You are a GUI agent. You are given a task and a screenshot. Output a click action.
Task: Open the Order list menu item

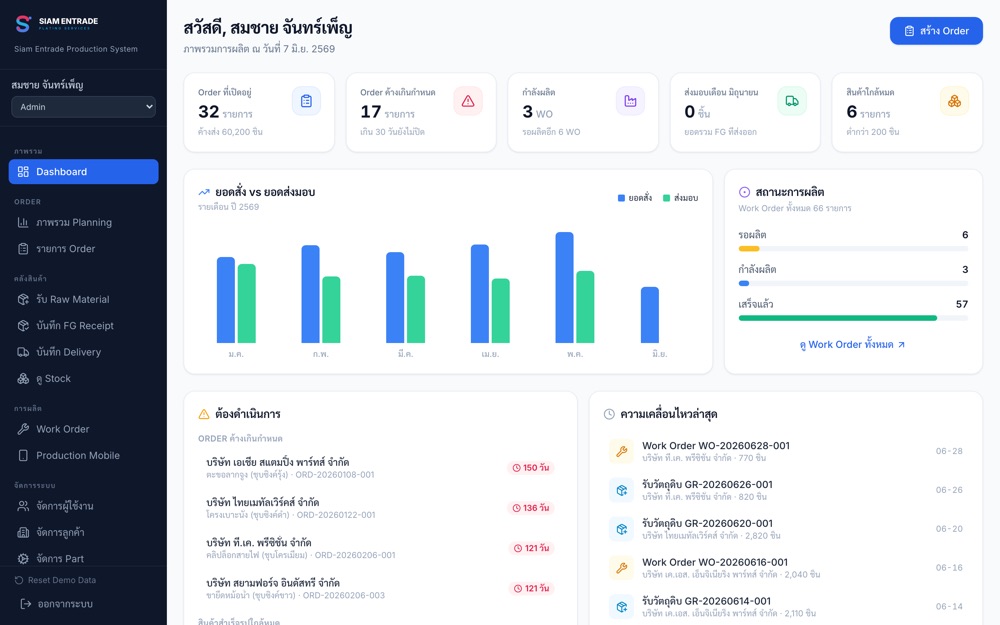tap(84, 249)
